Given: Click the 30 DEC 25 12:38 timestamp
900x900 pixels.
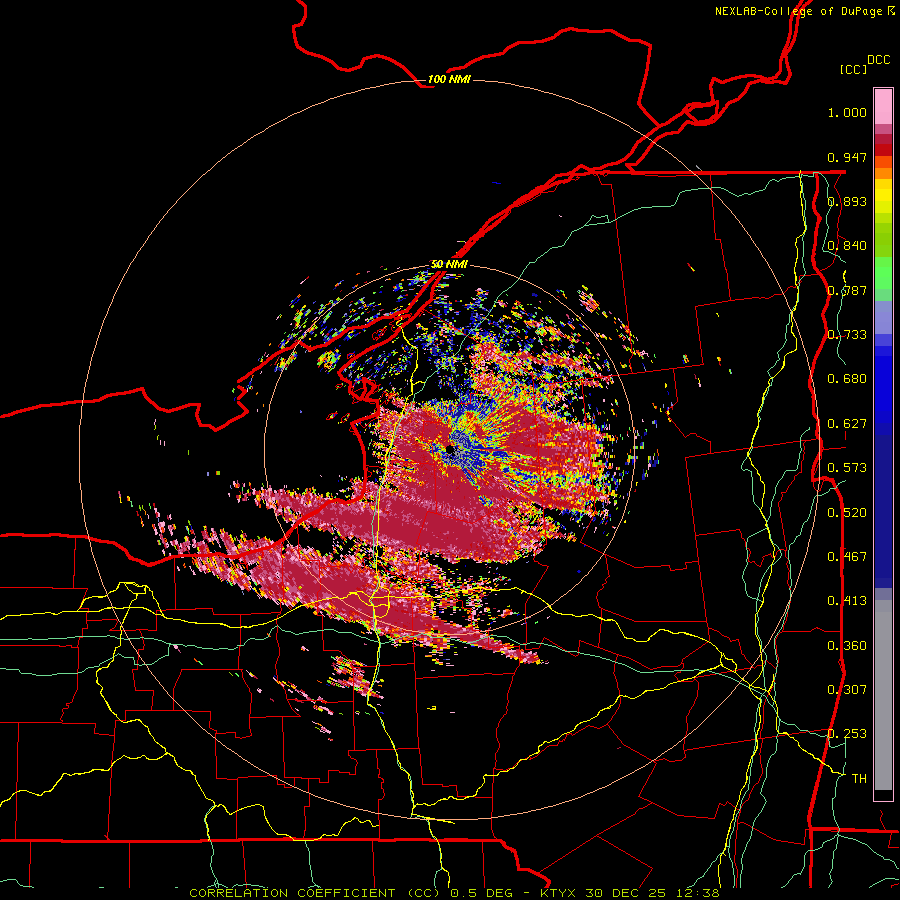Looking at the screenshot, I should point(653,893).
